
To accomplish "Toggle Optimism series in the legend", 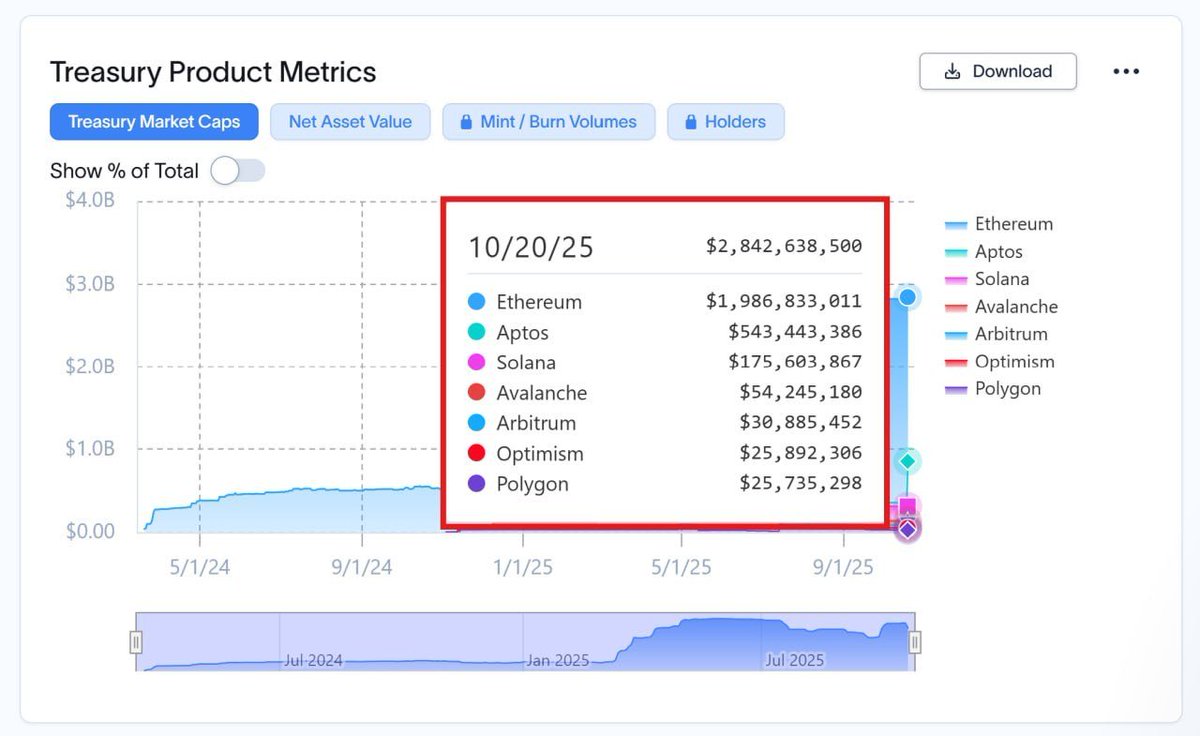I will pos(1000,362).
